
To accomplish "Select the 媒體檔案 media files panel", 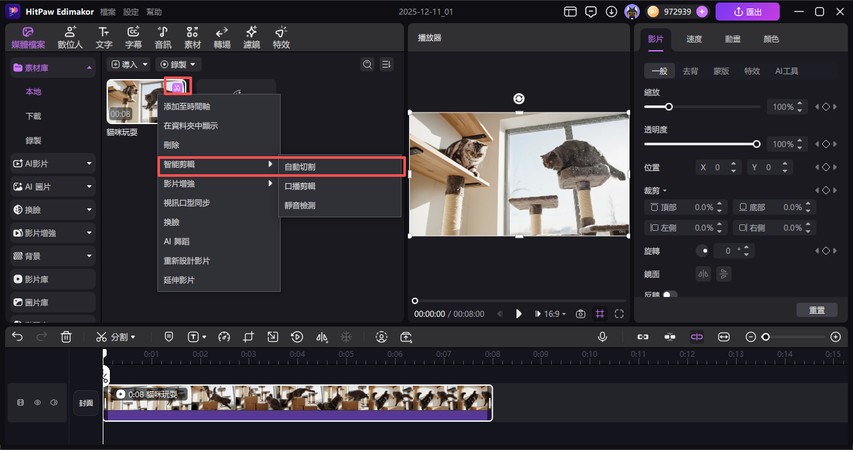I will pos(28,37).
